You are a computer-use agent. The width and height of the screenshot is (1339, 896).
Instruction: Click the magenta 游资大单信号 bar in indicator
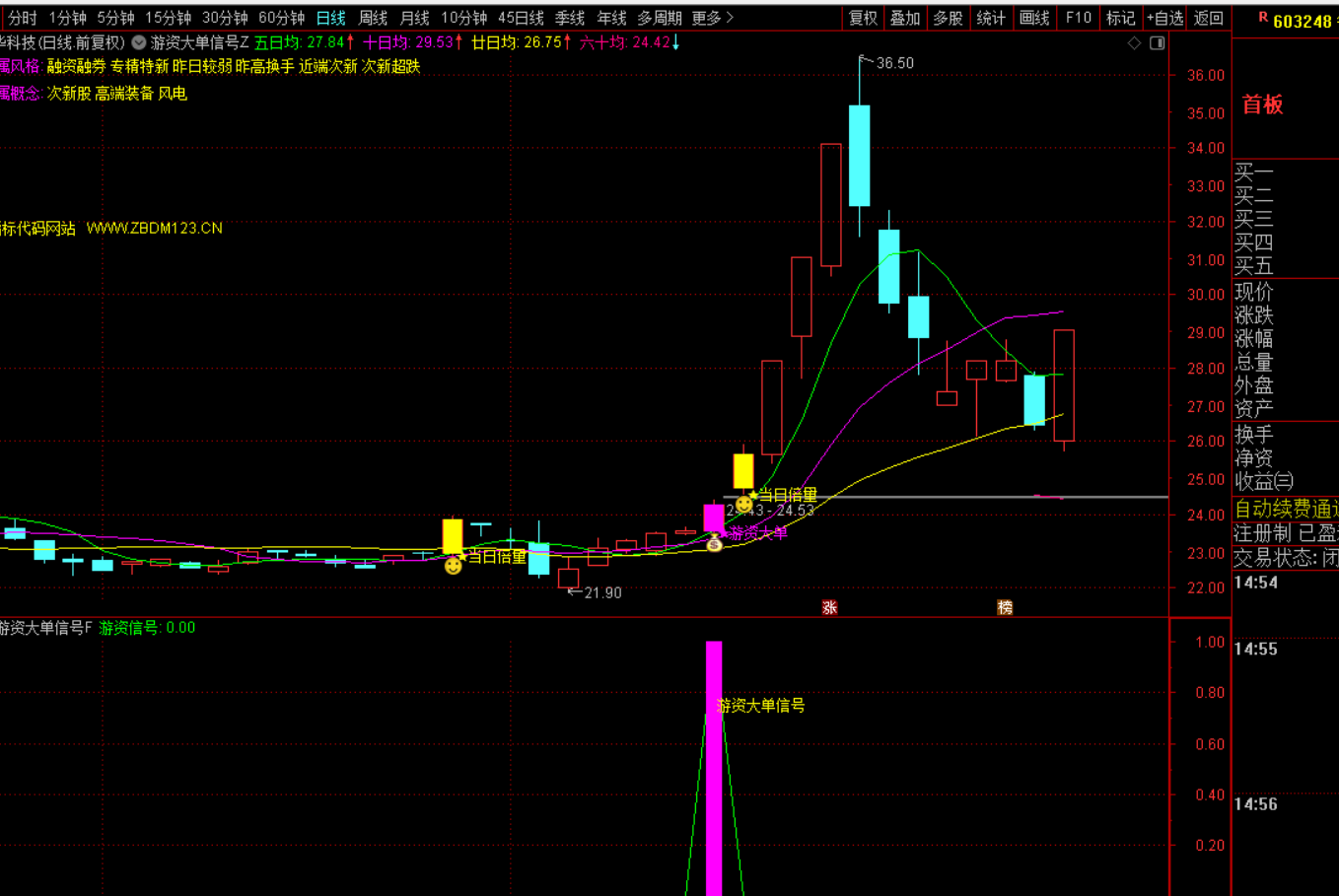tap(713, 769)
